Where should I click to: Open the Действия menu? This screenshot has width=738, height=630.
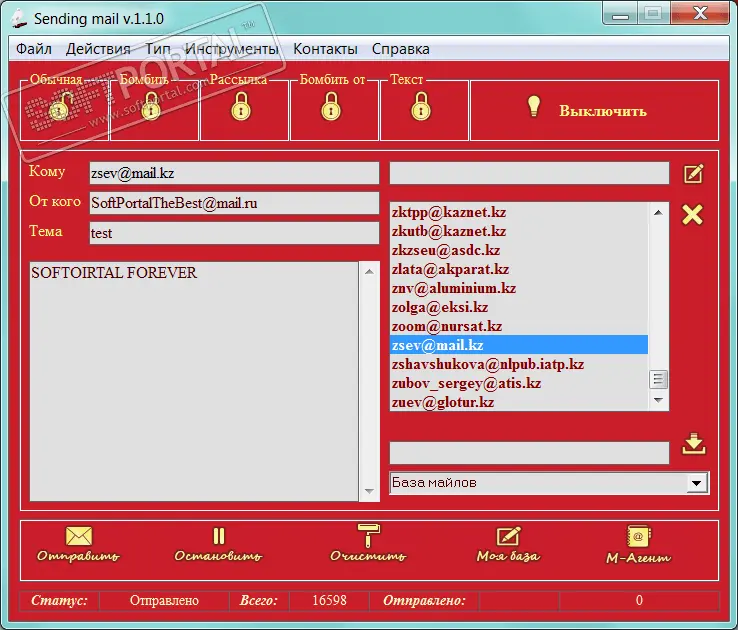(x=98, y=48)
